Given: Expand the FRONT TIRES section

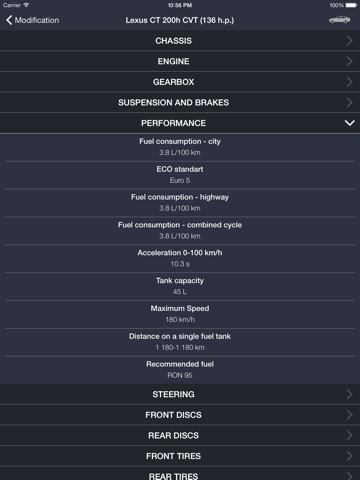Looking at the screenshot, I should pos(180,456).
